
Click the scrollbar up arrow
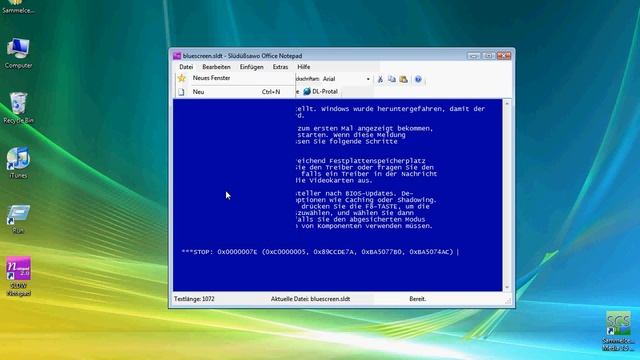(507, 104)
